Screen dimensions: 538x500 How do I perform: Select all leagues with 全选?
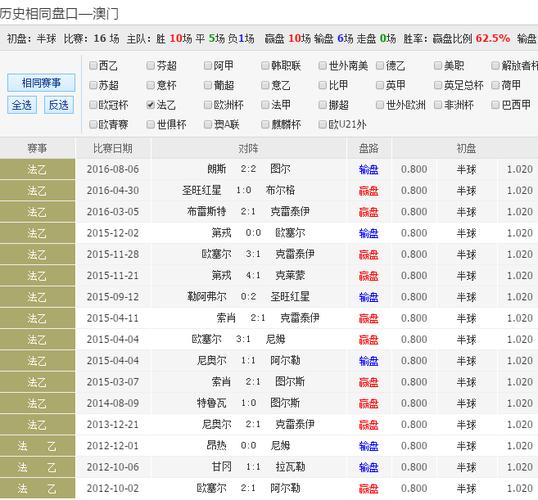[x=22, y=105]
